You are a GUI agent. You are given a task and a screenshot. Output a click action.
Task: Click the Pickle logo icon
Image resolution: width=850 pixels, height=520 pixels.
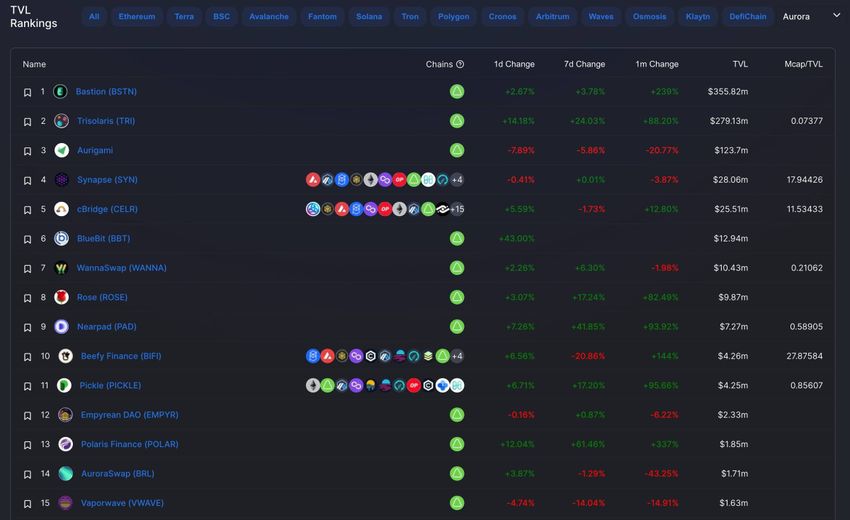coord(65,385)
